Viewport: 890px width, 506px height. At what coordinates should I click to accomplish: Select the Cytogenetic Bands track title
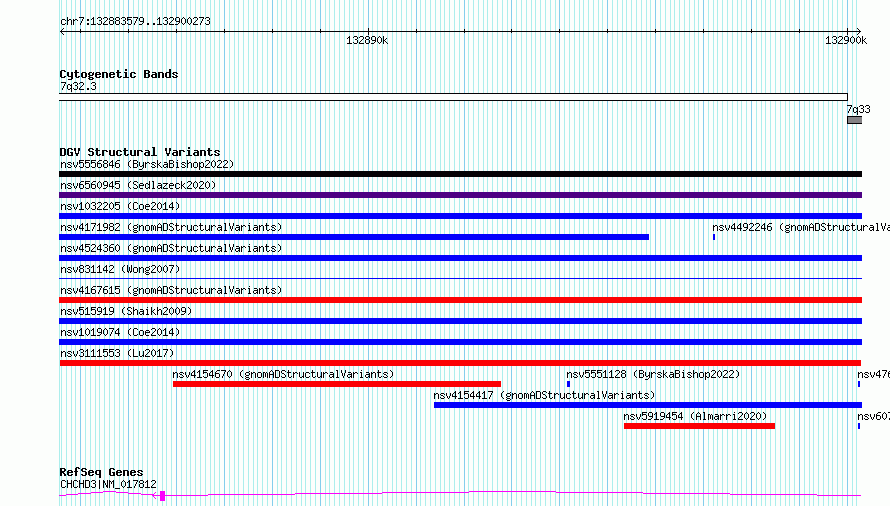119,74
